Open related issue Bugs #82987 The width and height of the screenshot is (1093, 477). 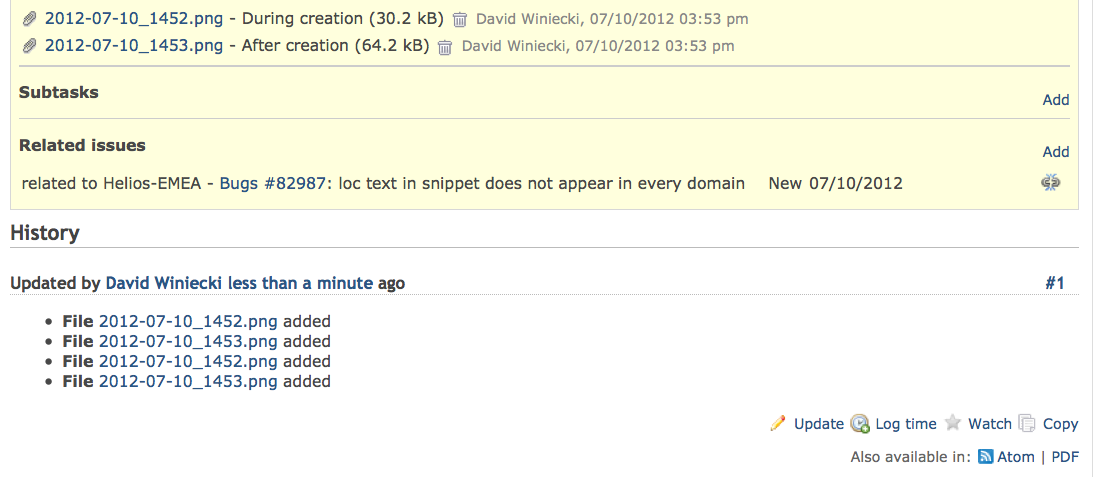[273, 183]
